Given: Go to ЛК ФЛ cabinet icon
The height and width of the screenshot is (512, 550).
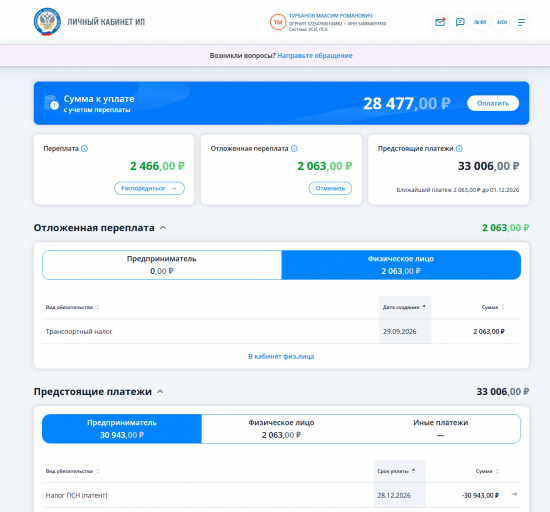Looking at the screenshot, I should click(480, 22).
